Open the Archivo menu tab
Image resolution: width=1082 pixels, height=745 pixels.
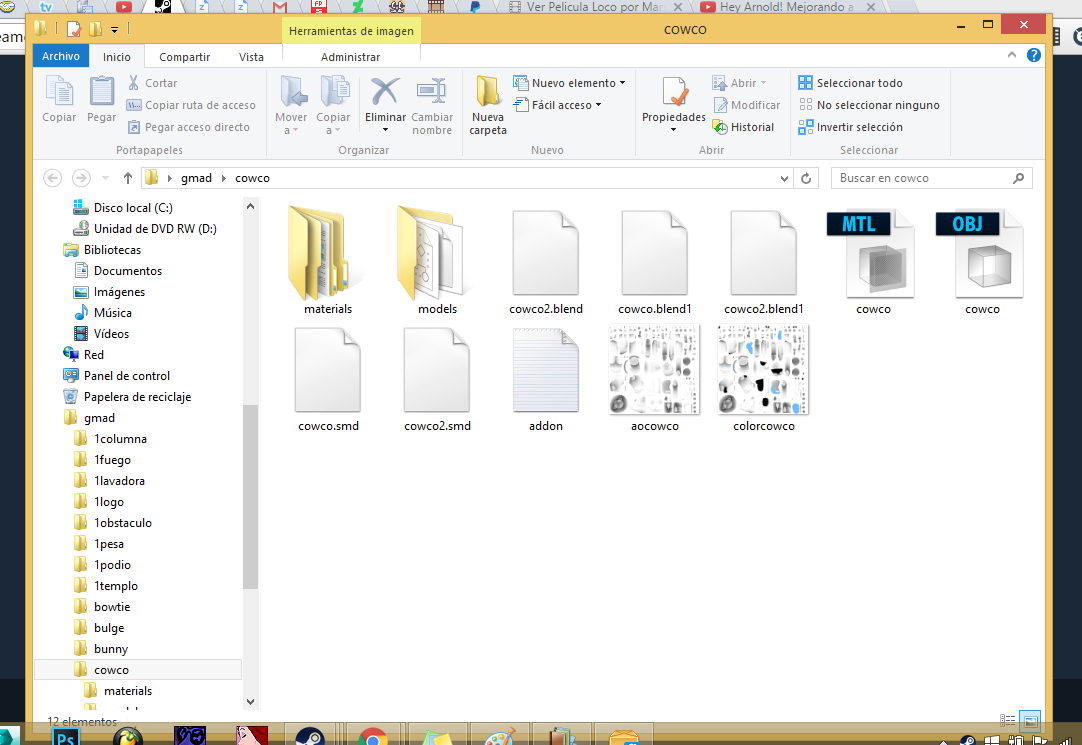click(61, 56)
